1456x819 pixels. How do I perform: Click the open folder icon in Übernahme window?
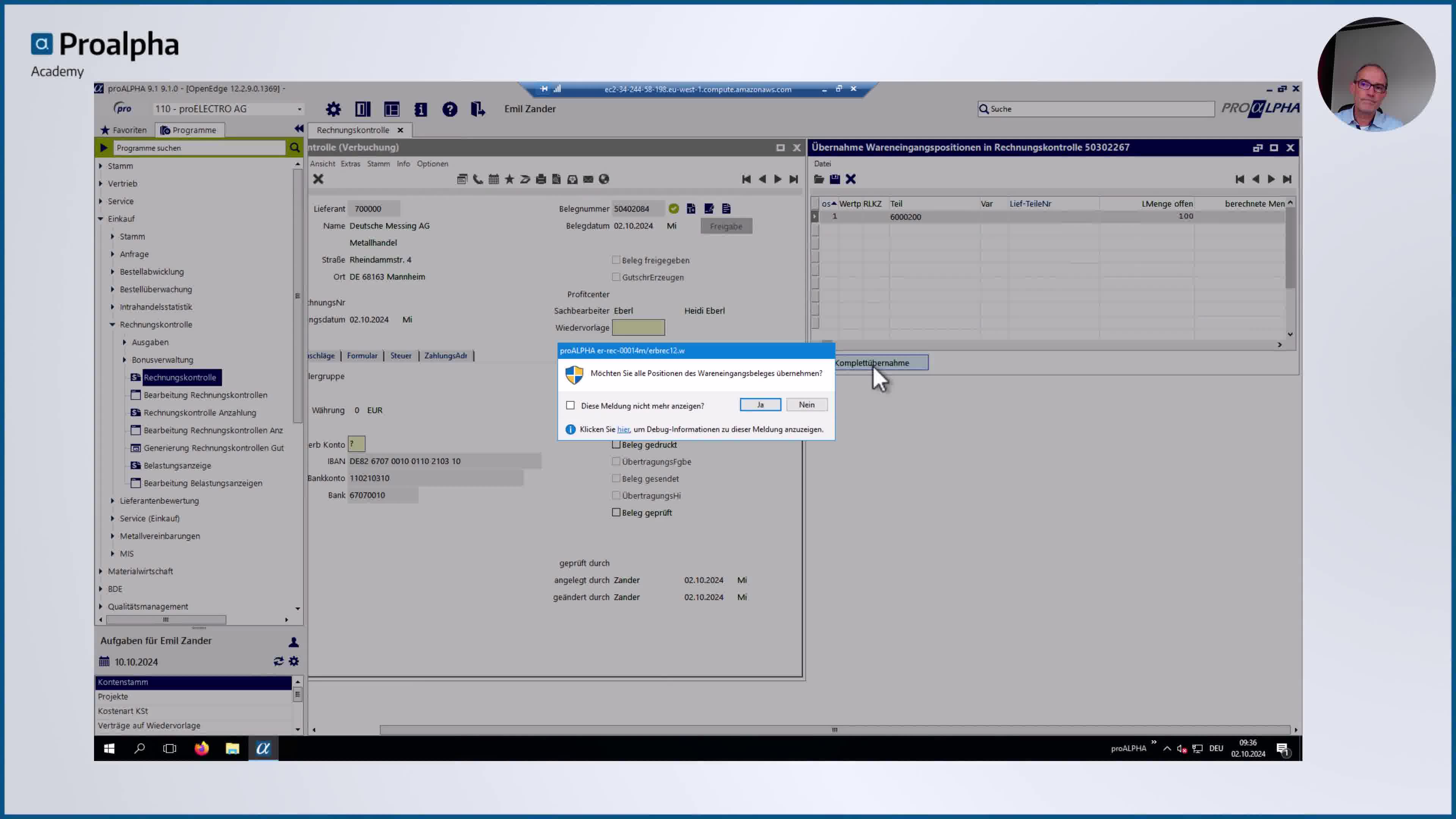(x=819, y=179)
